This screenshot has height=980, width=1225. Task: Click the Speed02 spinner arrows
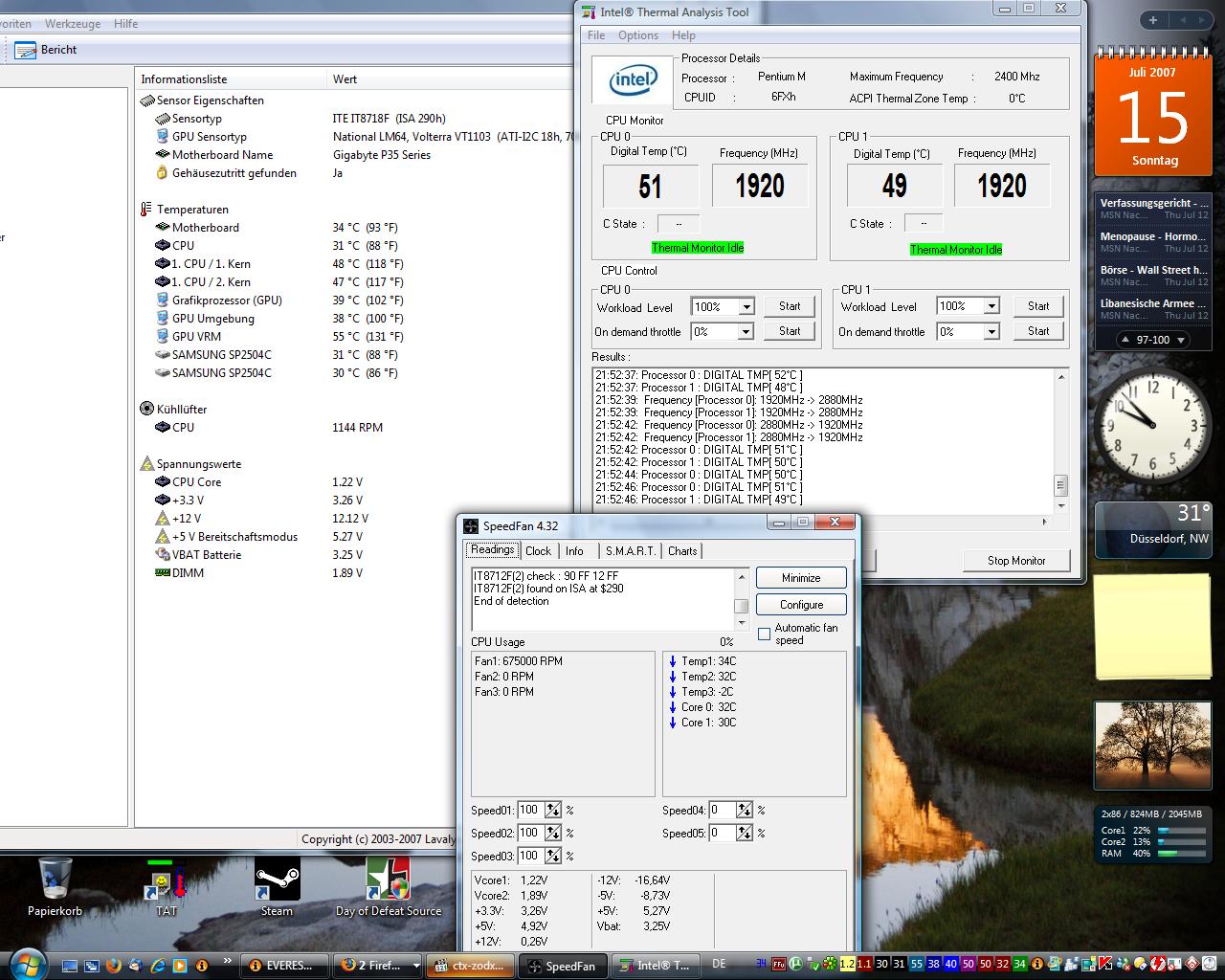[553, 833]
